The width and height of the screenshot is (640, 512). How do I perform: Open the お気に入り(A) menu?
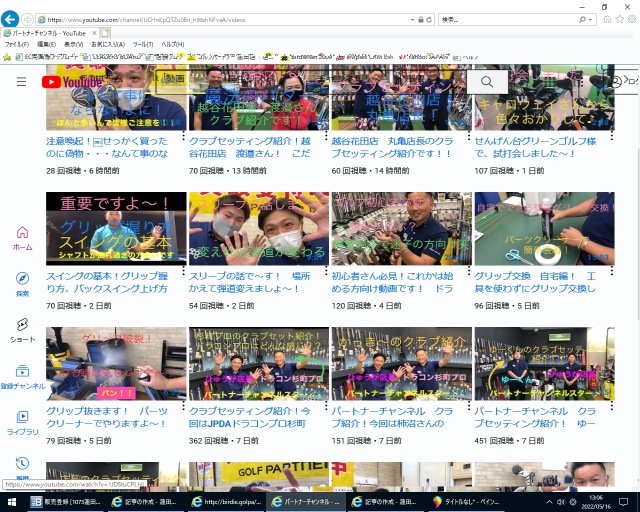108,44
